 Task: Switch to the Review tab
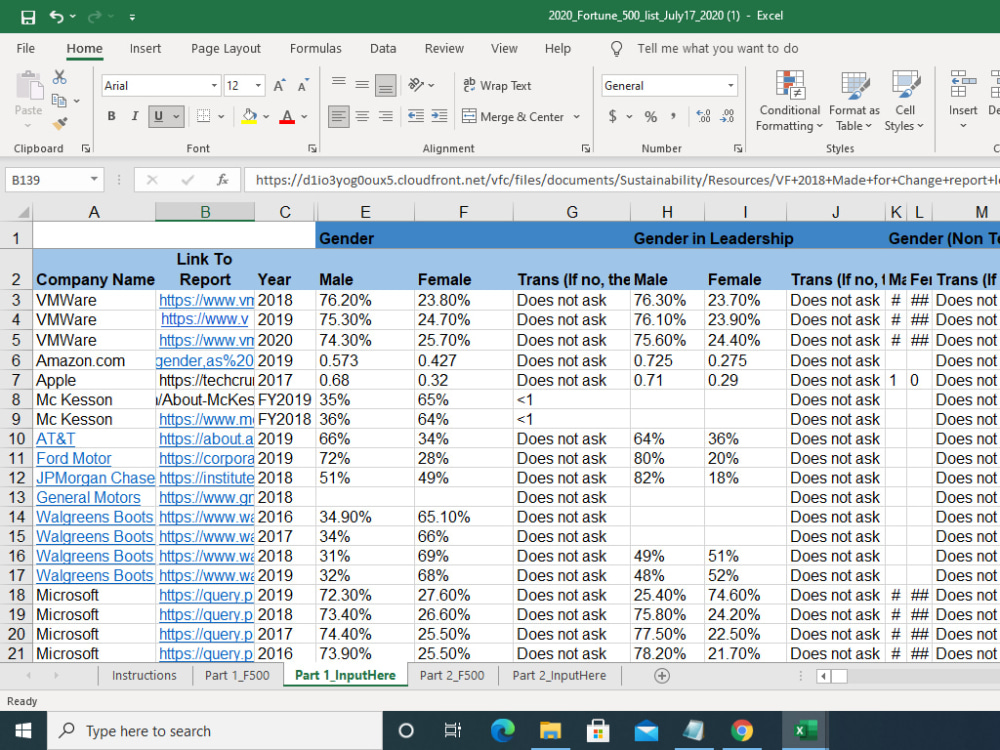(445, 48)
